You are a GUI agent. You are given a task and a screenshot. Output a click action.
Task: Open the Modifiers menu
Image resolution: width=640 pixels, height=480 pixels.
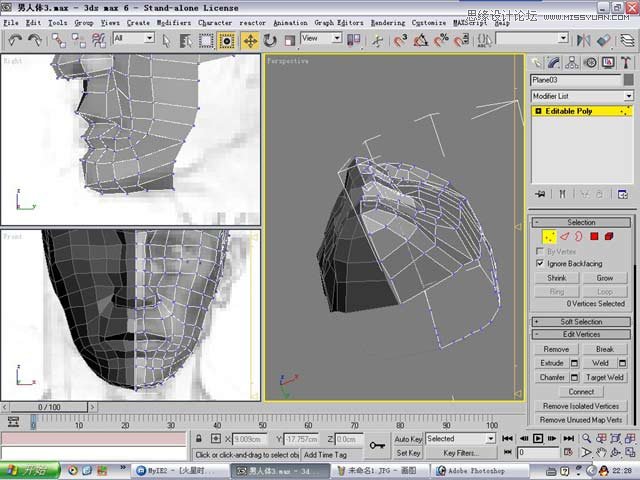click(x=173, y=23)
